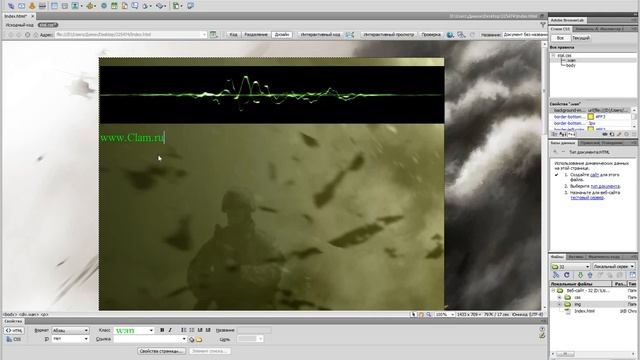This screenshot has height=360, width=640.
Task: Open the ID dropdown in Properties
Action: click(x=70, y=339)
